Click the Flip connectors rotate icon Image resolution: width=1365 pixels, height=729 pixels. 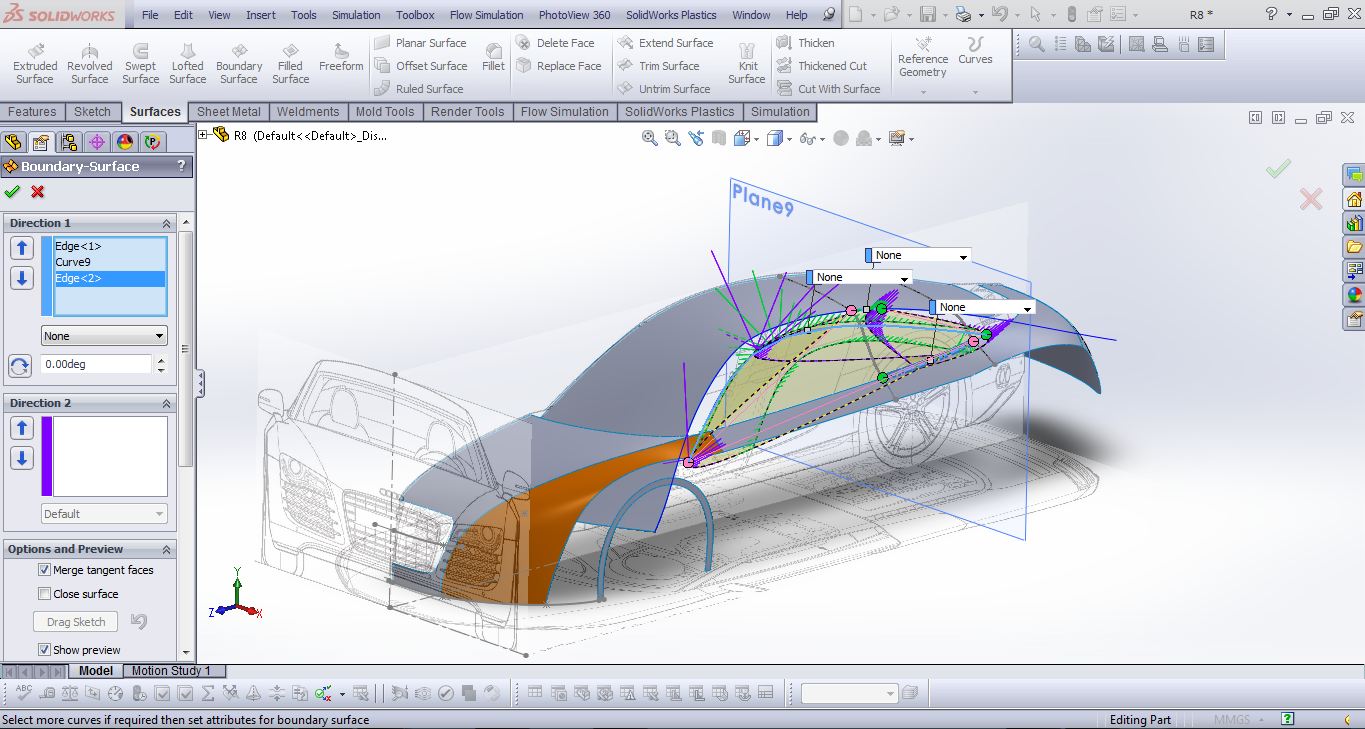tap(20, 366)
